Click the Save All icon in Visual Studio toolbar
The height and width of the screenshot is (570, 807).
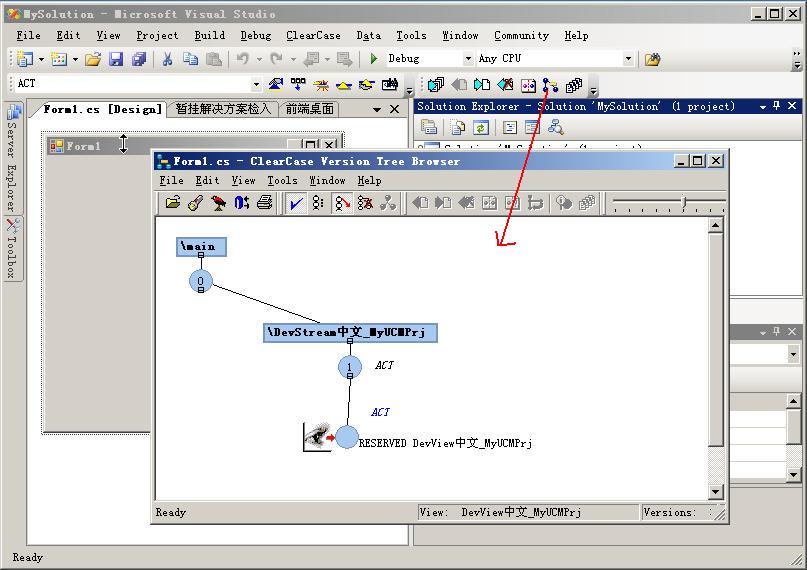[139, 59]
